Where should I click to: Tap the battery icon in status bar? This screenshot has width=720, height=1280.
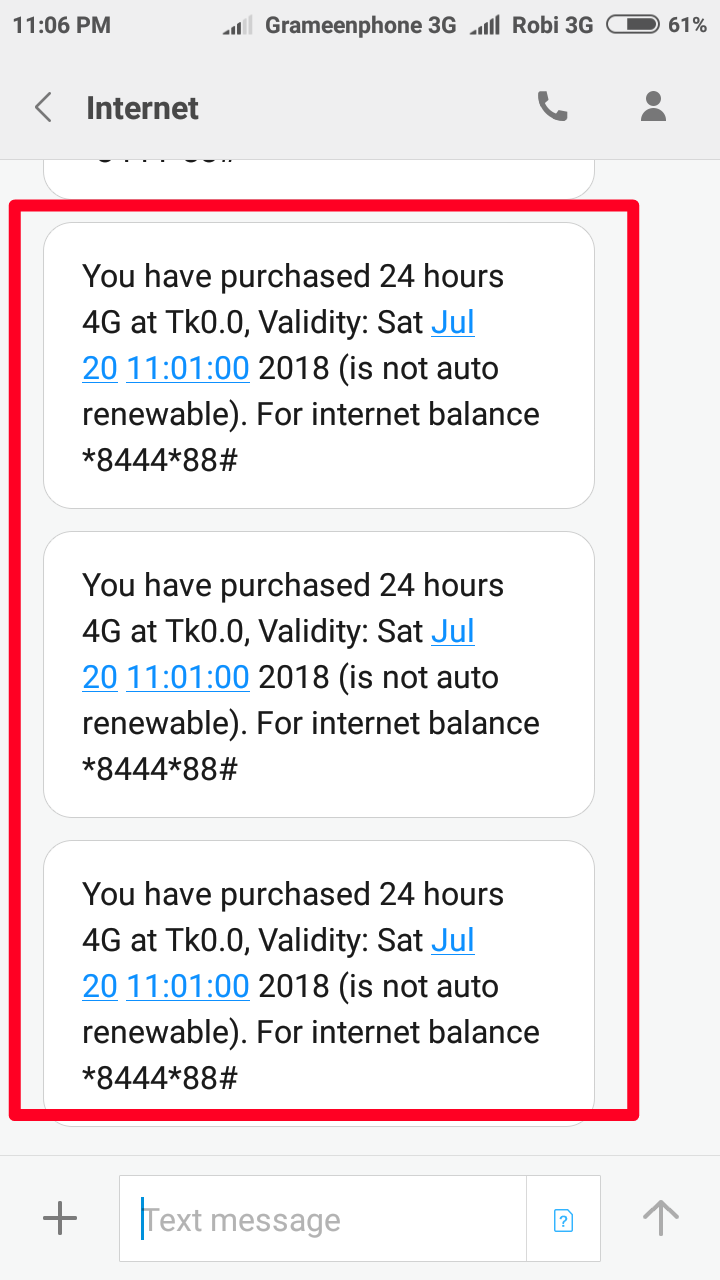coord(632,25)
